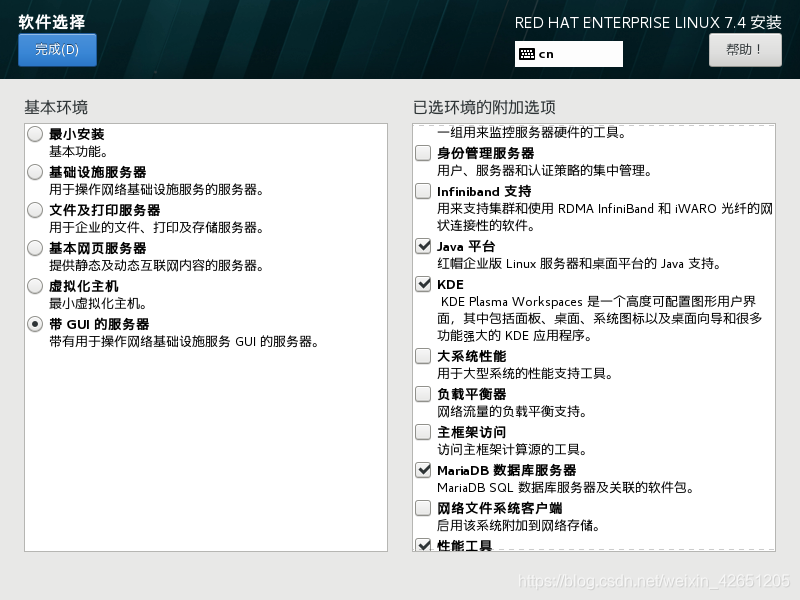Click description 带有用于操作网络基础设施服务 GUI 的服务器。
Screen dimensions: 800x600
184,342
